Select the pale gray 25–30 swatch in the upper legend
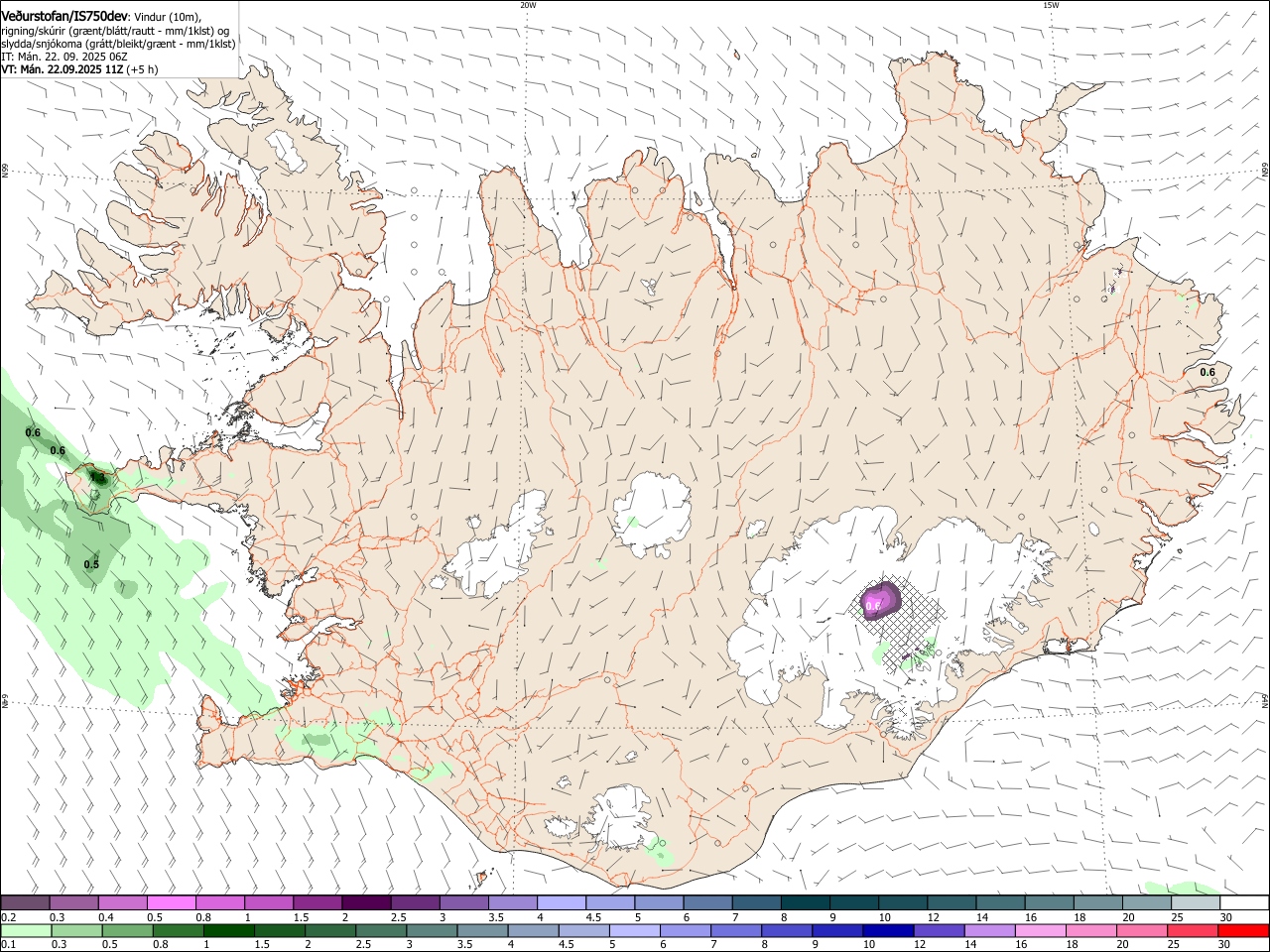 [1195, 902]
